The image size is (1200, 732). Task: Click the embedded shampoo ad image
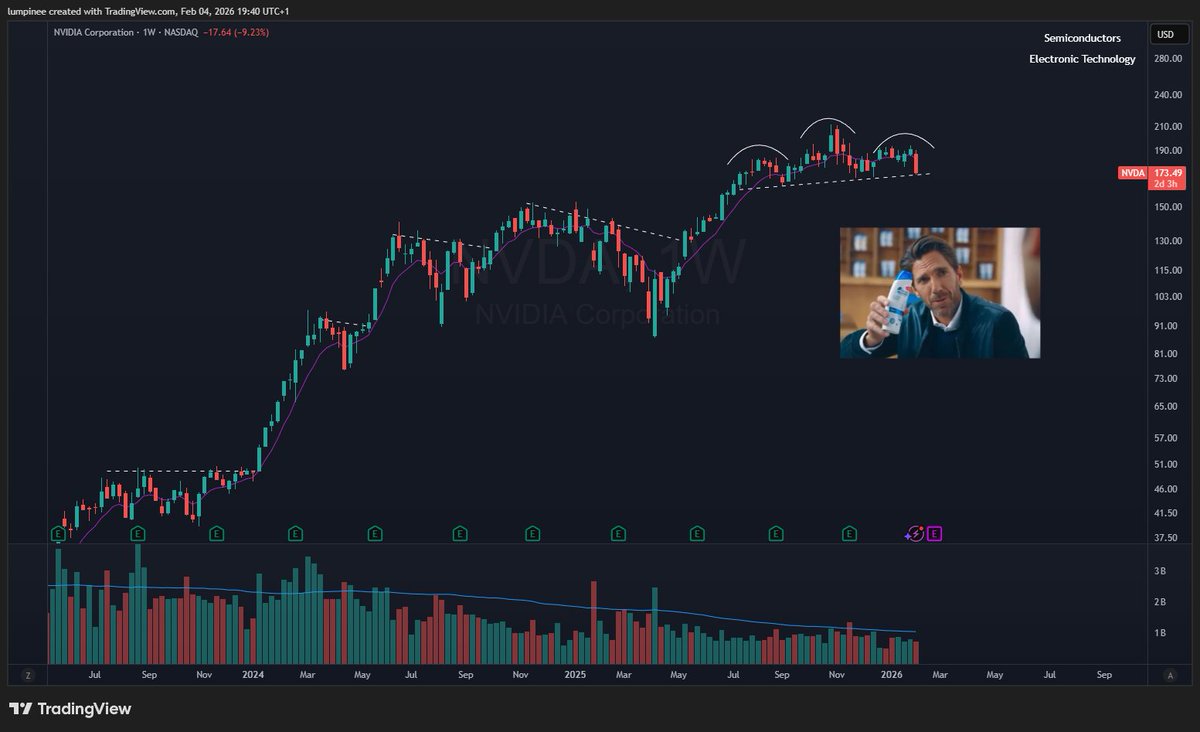[940, 293]
